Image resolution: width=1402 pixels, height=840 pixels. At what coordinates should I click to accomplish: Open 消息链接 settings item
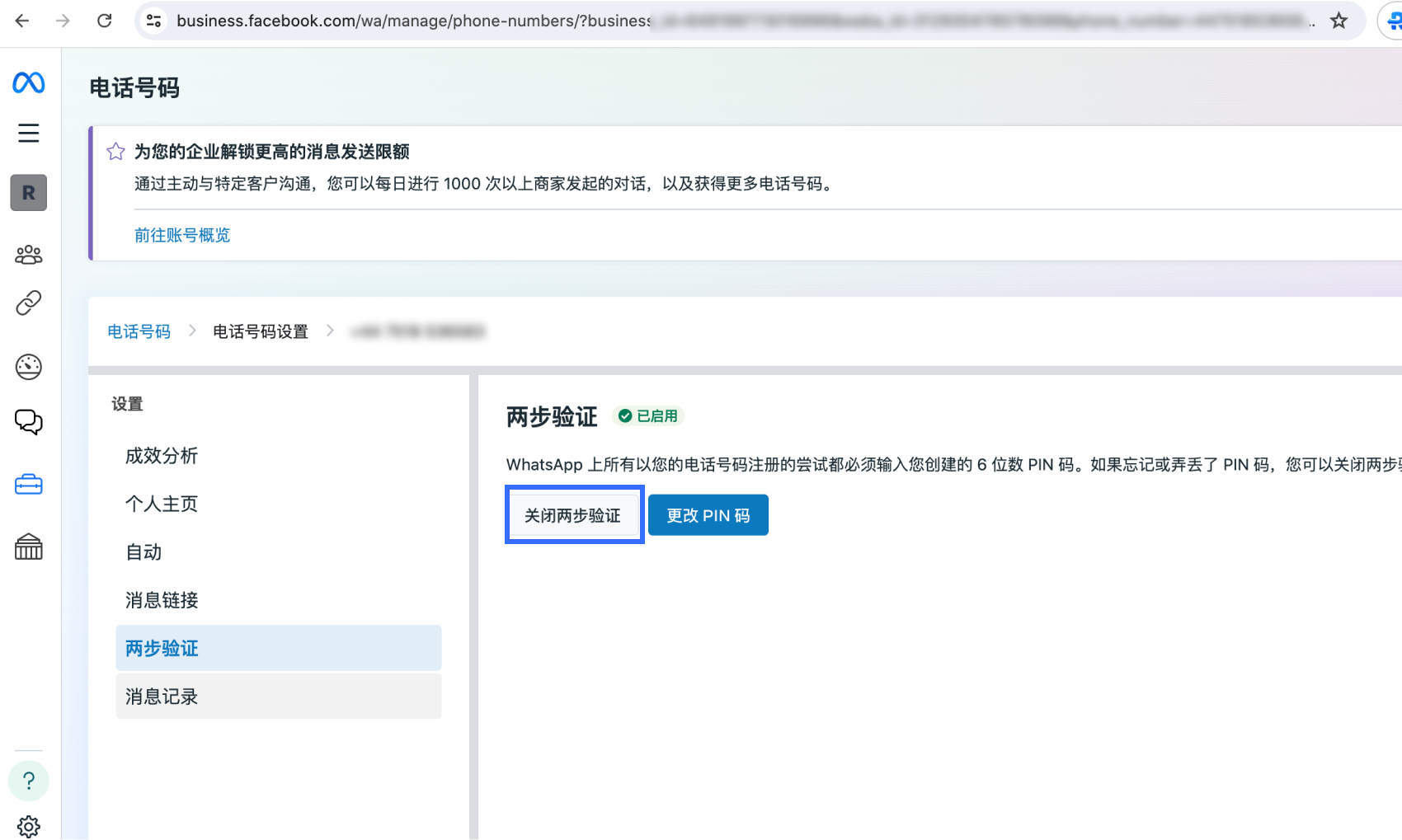pyautogui.click(x=279, y=600)
